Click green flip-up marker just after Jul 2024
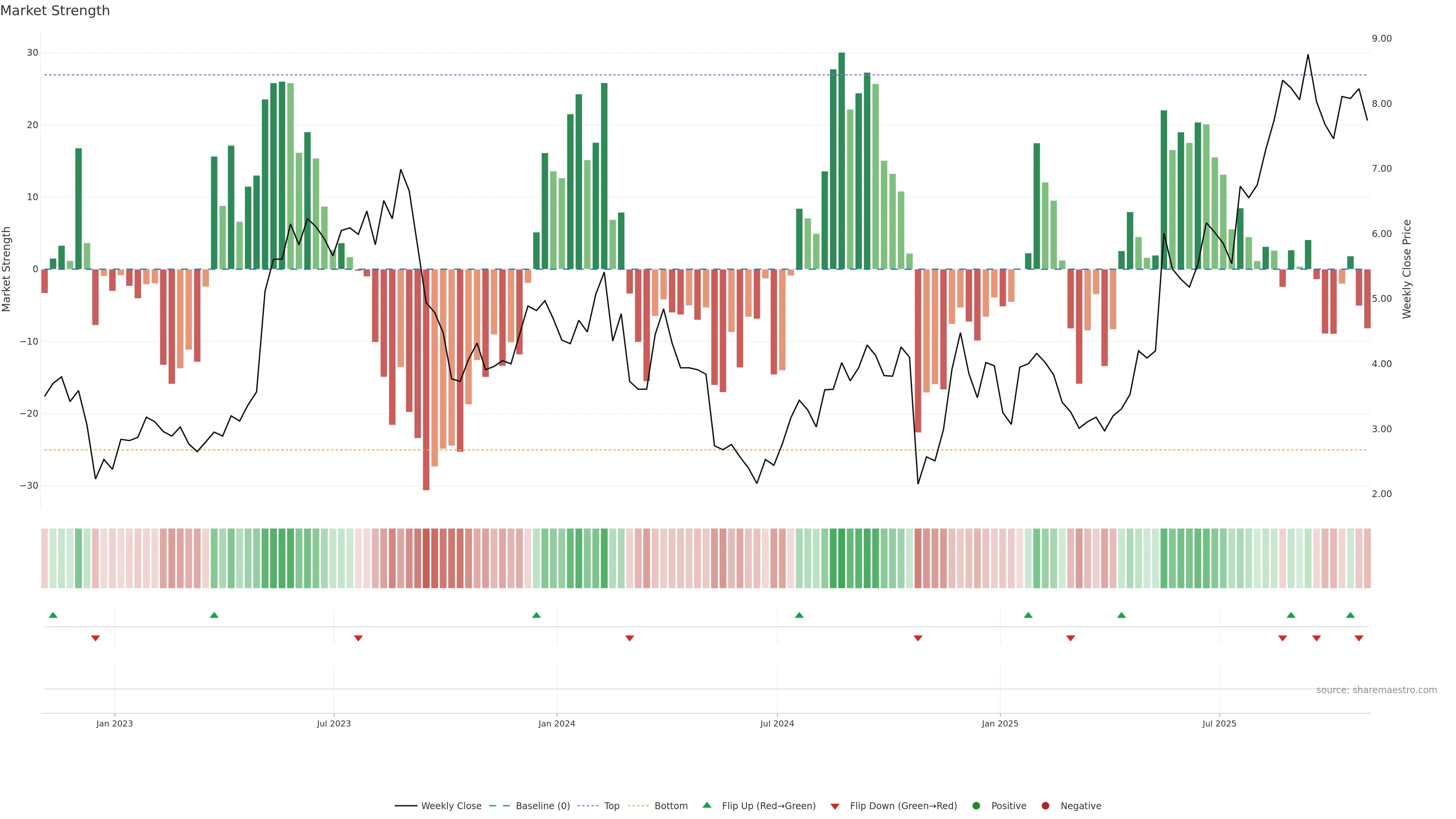The image size is (1456, 819). (x=799, y=615)
